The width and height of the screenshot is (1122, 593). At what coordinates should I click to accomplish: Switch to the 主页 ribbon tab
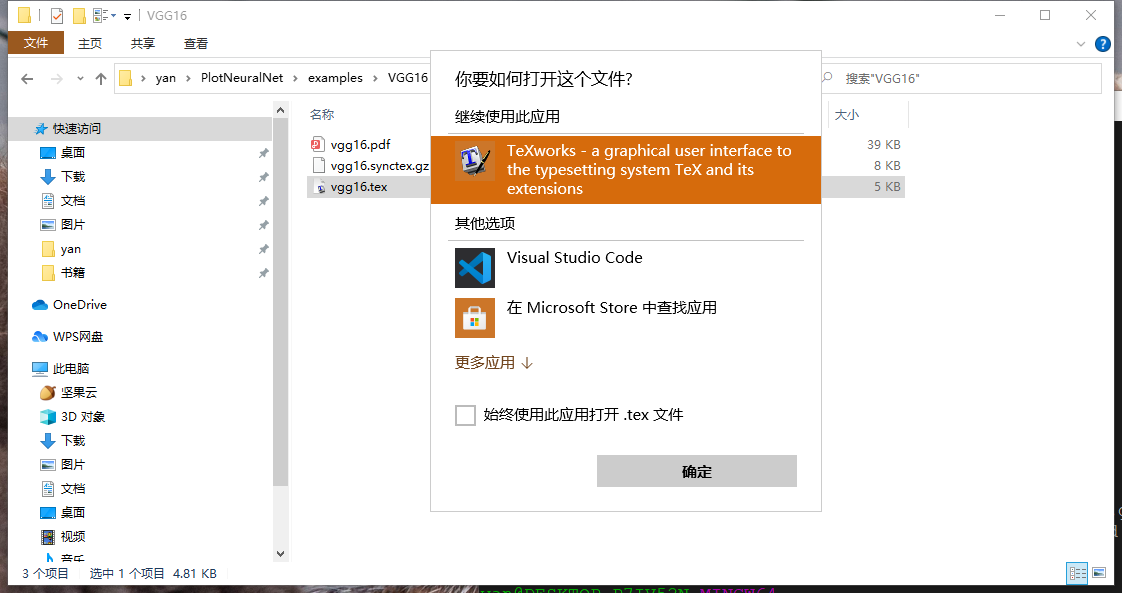pos(90,44)
